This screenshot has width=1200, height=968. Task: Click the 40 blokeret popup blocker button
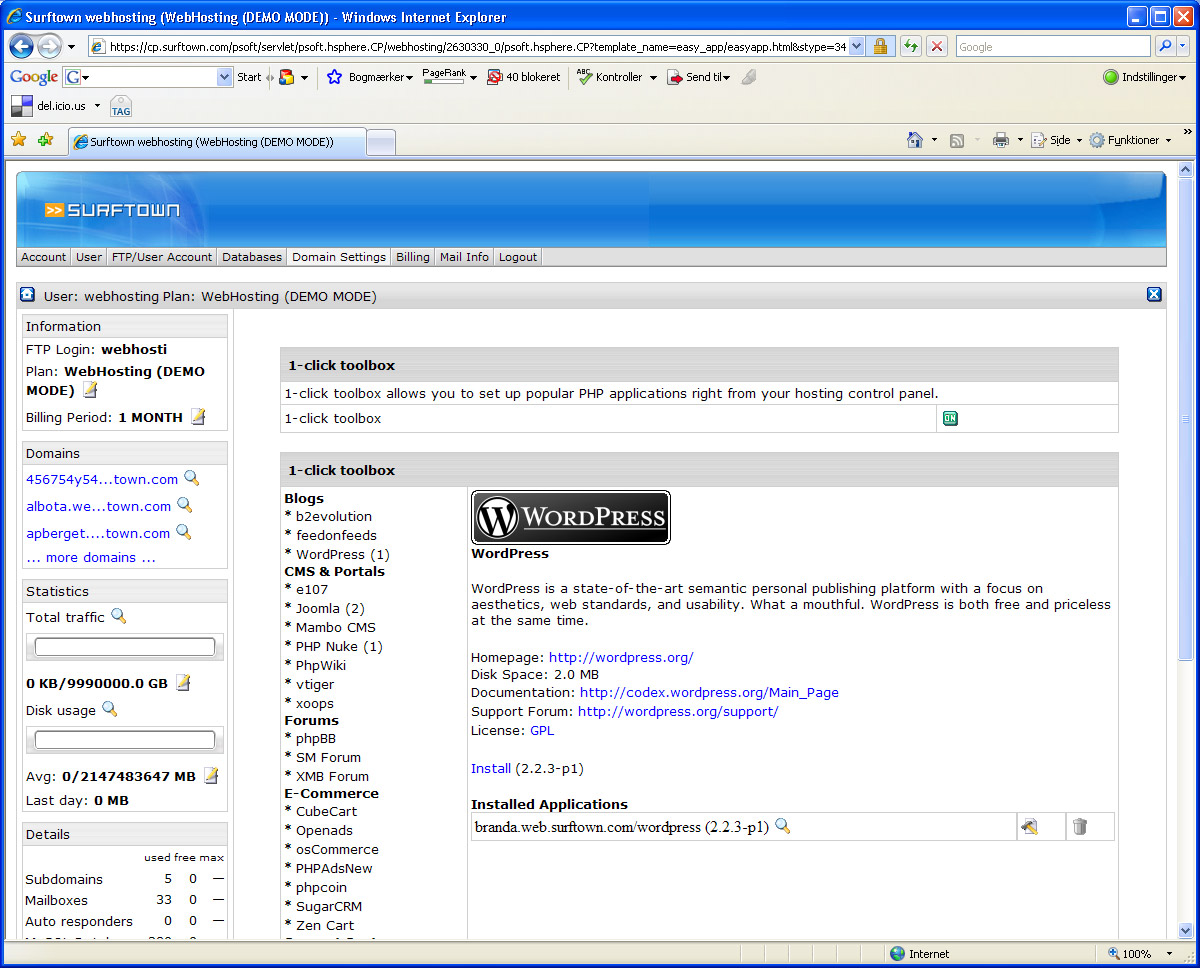(523, 77)
